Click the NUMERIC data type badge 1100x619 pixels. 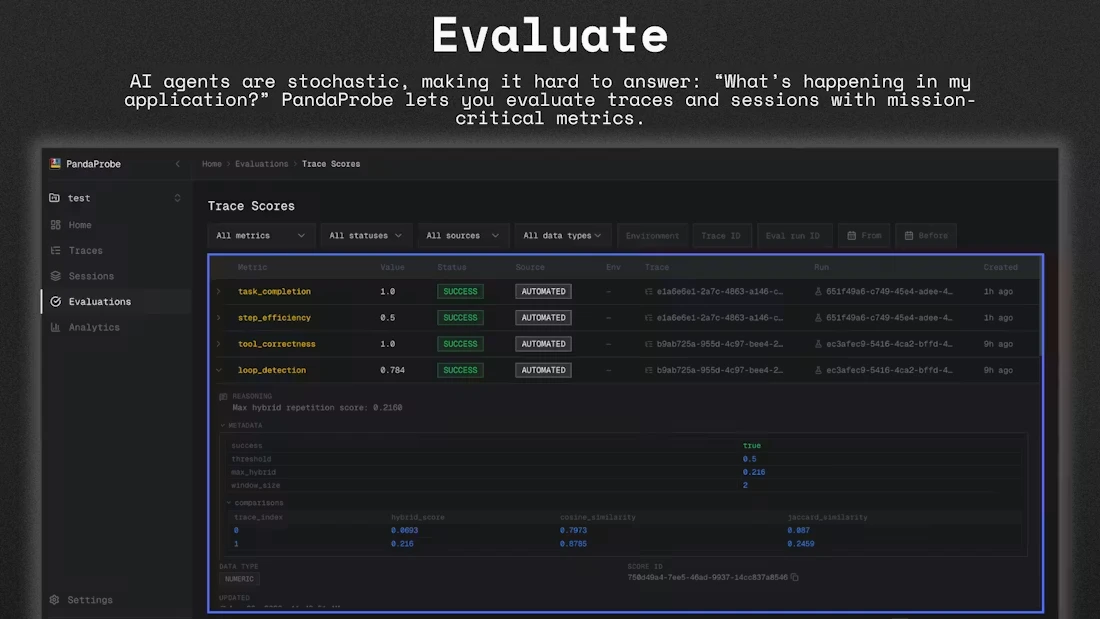(239, 579)
